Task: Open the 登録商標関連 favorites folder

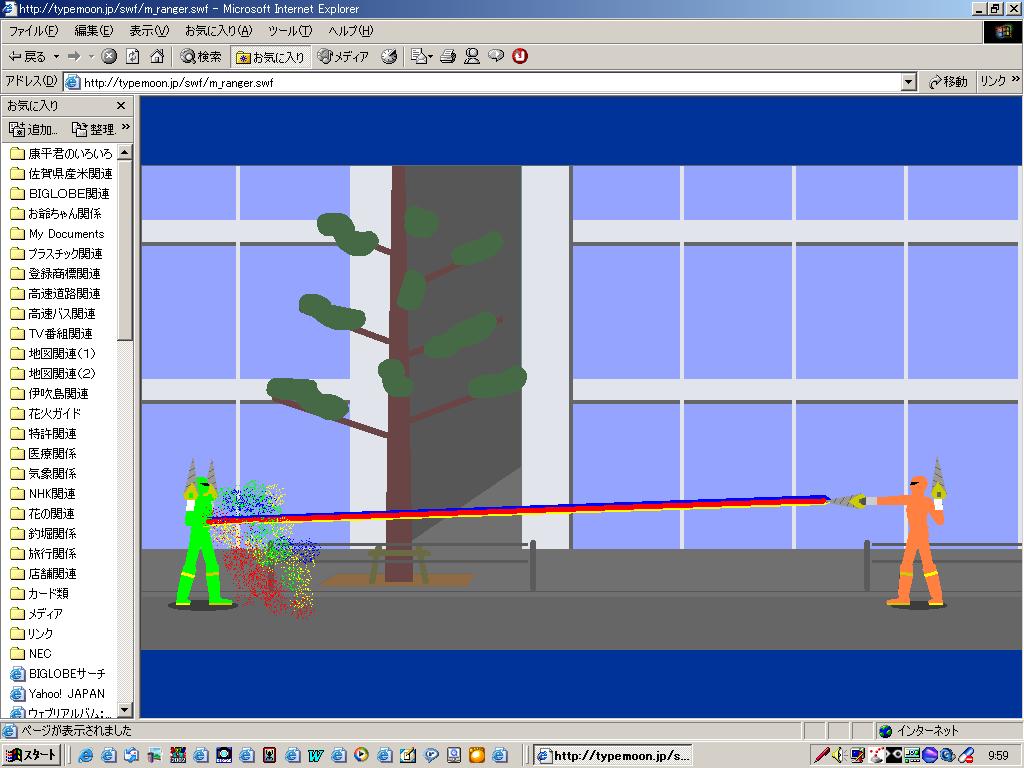Action: click(56, 274)
